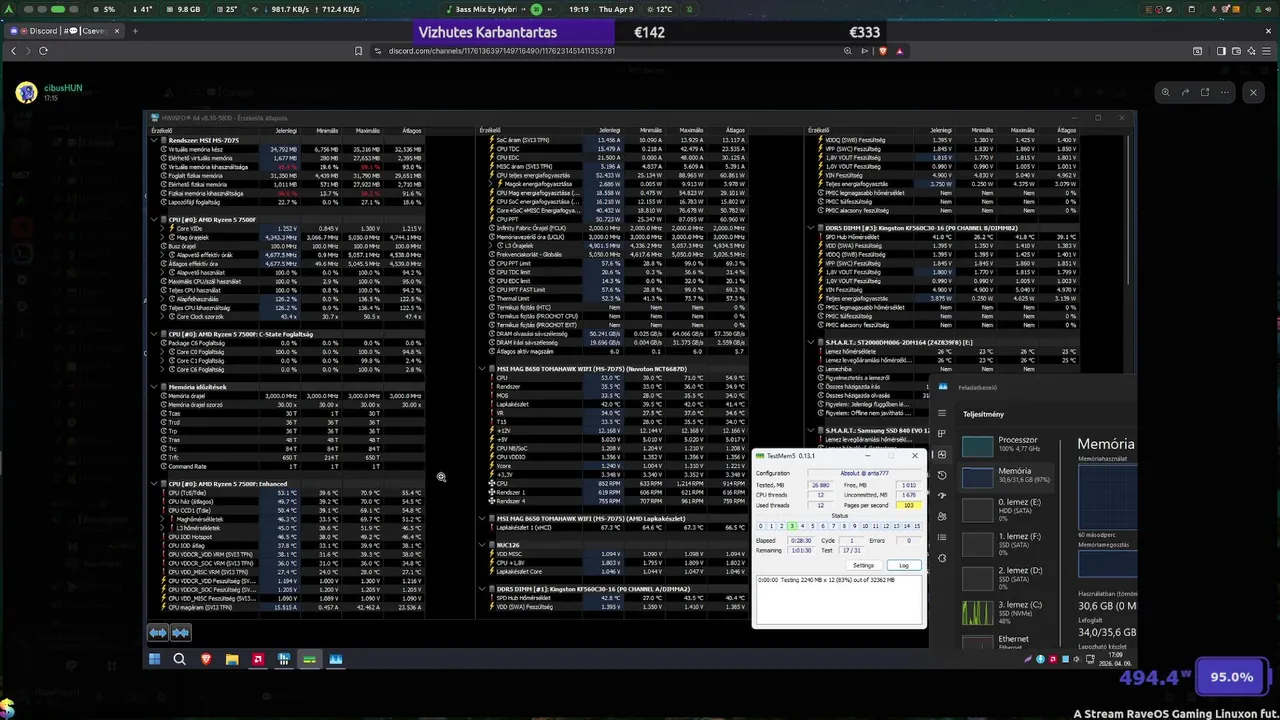
Task: Go back with the browser back arrow
Action: [x=13, y=51]
